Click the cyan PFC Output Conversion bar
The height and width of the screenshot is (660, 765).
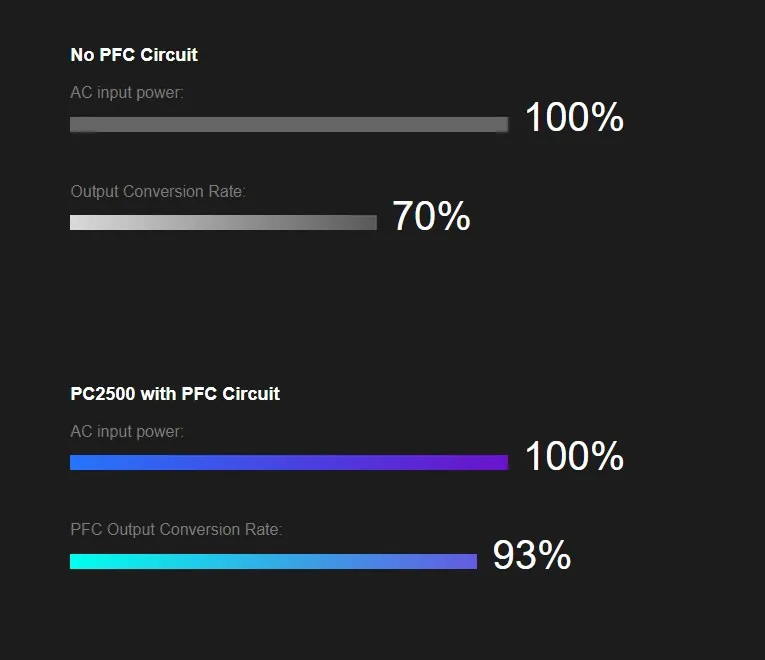273,561
